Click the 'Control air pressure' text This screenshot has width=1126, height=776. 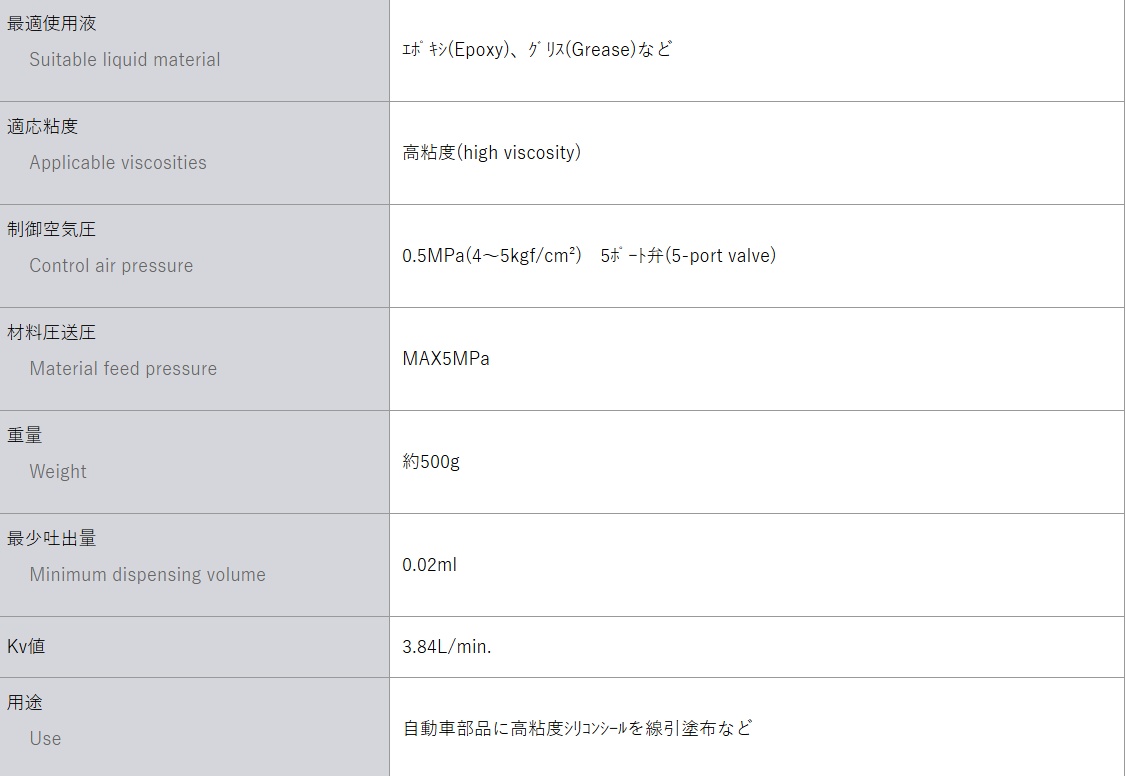(111, 265)
